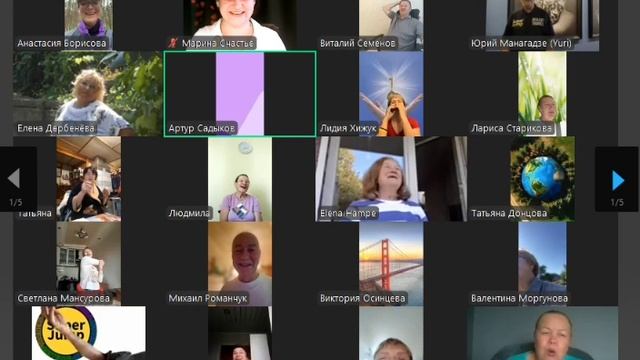
Task: Select Elena Hampe video tile
Action: click(x=391, y=179)
